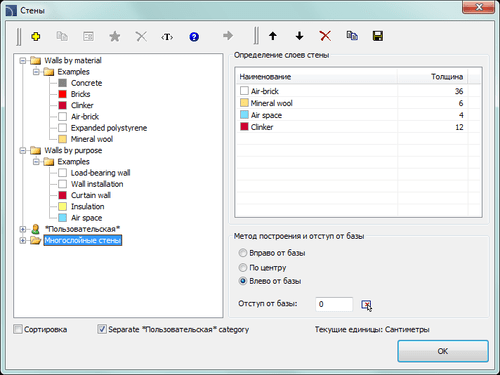The width and height of the screenshot is (500, 375).
Task: Click thickness value 6
Action: click(x=461, y=103)
